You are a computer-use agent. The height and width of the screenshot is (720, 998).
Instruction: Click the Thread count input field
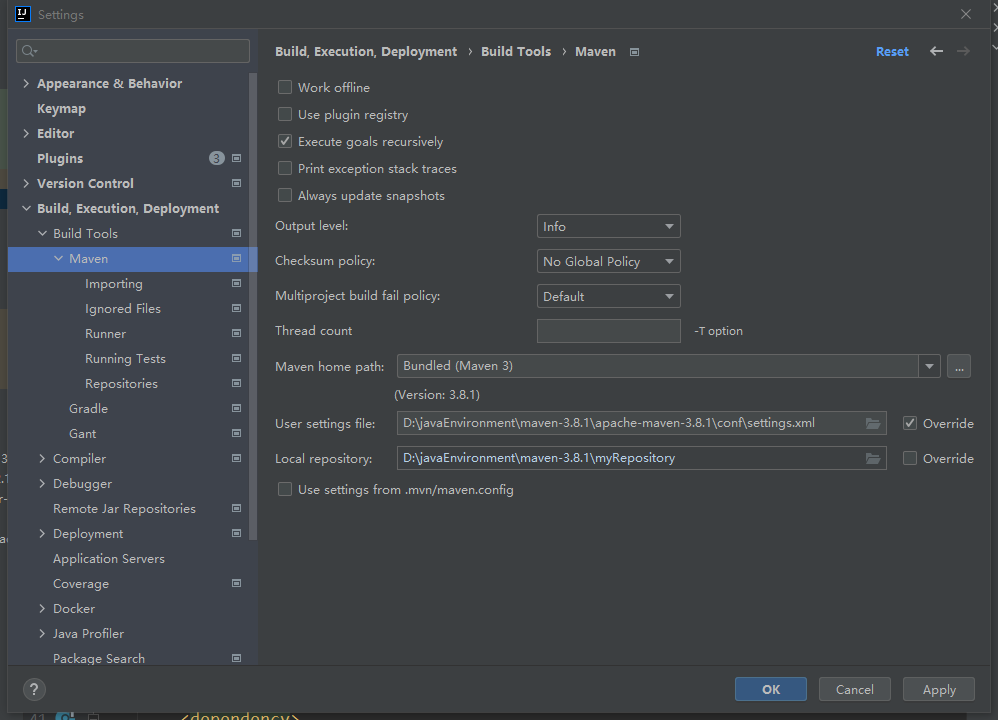(x=608, y=331)
